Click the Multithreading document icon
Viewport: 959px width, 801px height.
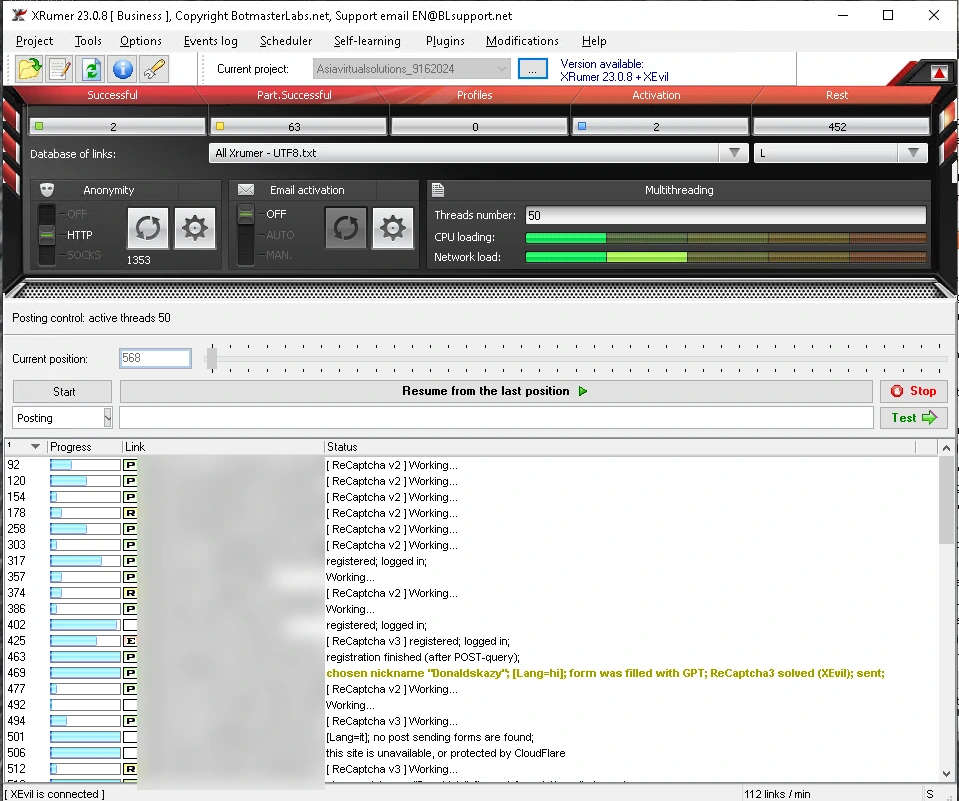point(438,190)
